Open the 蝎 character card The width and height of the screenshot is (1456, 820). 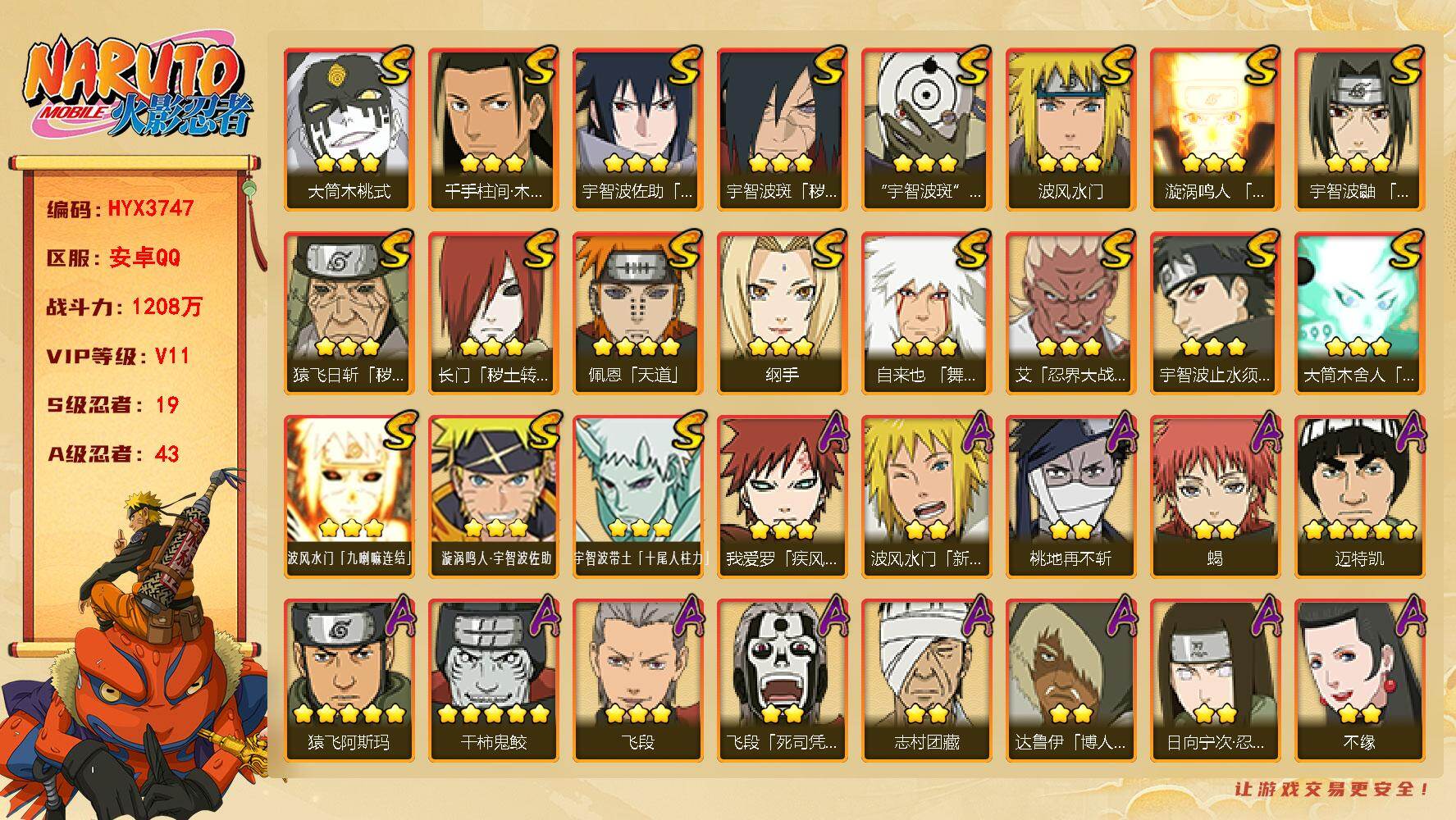click(x=1216, y=496)
